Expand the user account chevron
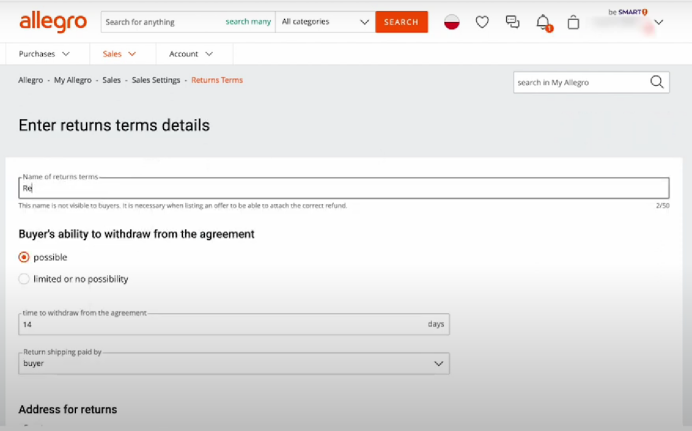Image resolution: width=692 pixels, height=431 pixels. (x=658, y=22)
